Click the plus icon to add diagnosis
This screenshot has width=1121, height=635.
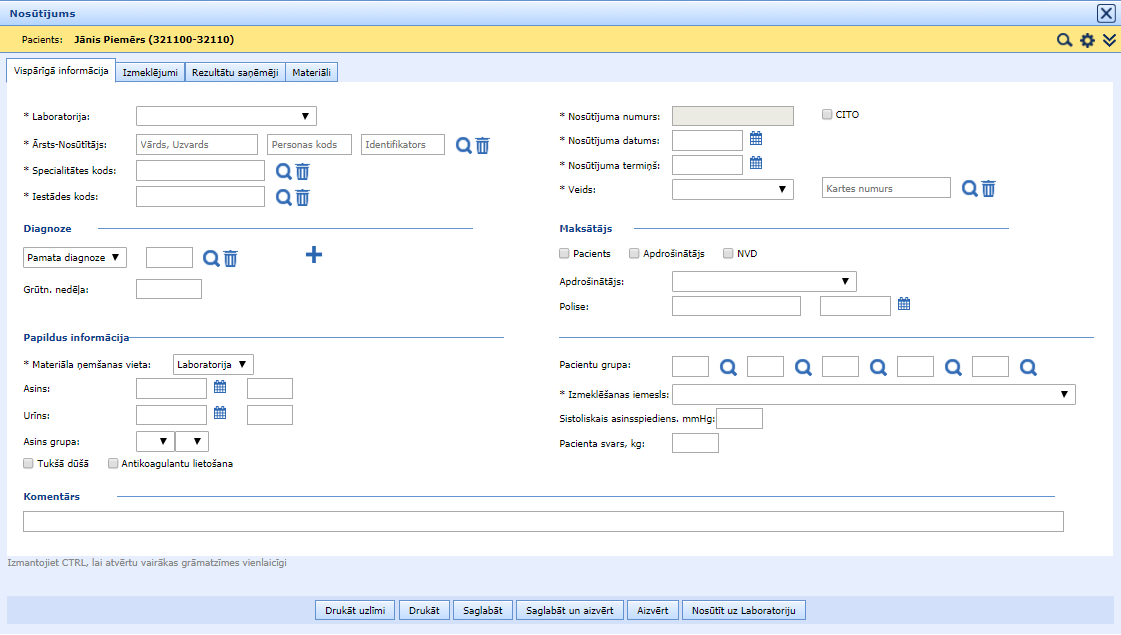(313, 255)
